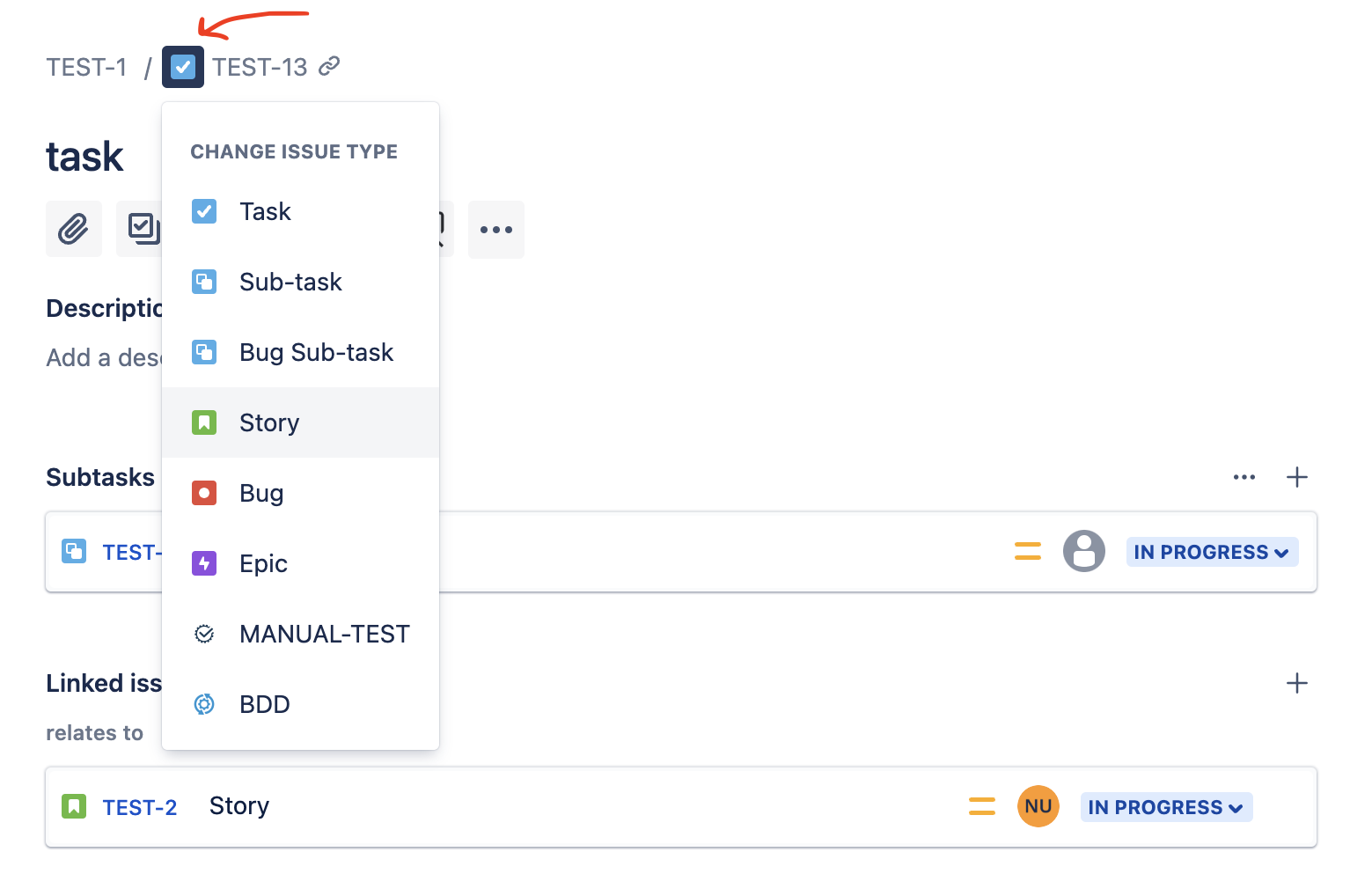Click the BDD gear icon in the menu
This screenshot has height=896, width=1350.
[x=204, y=704]
